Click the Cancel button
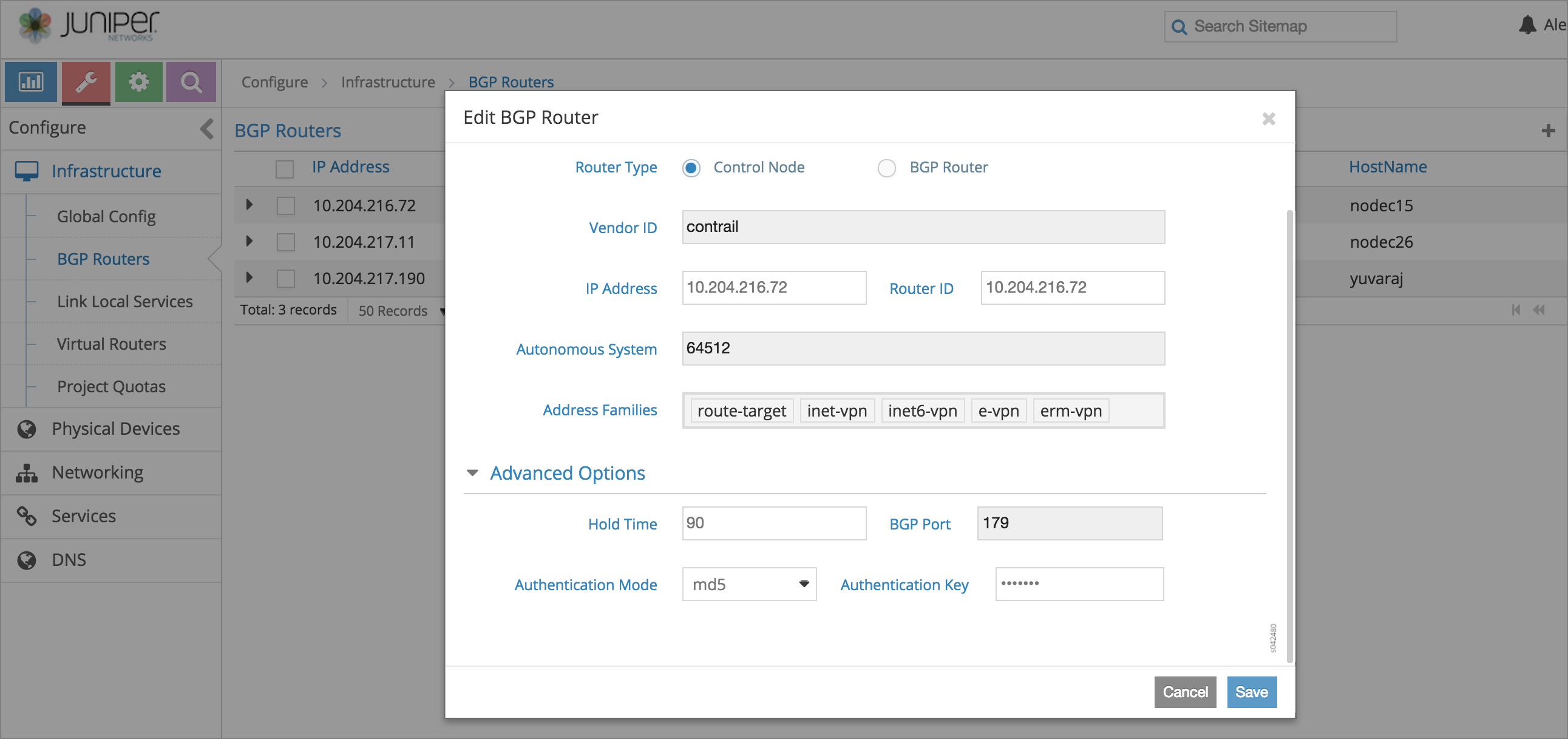This screenshot has height=739, width=1568. (1184, 692)
